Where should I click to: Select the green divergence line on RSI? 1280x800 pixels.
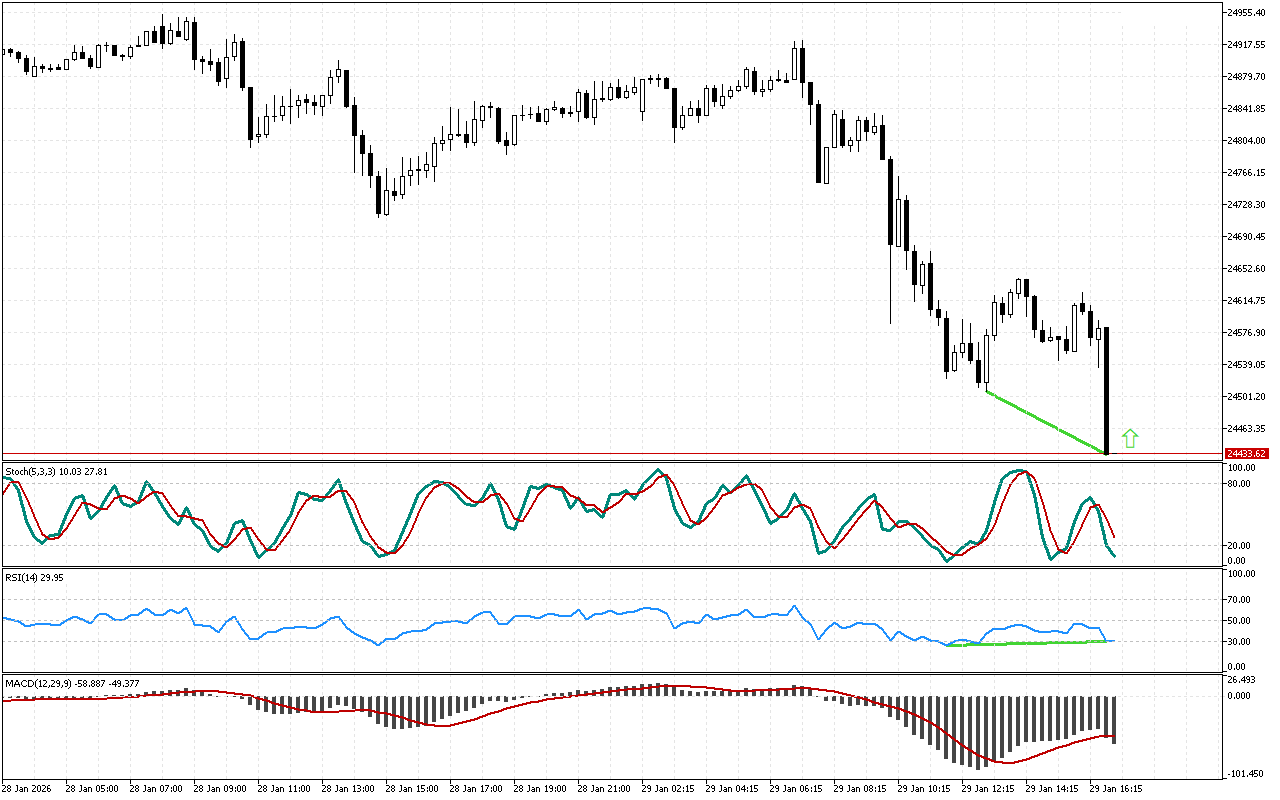[x=1030, y=643]
